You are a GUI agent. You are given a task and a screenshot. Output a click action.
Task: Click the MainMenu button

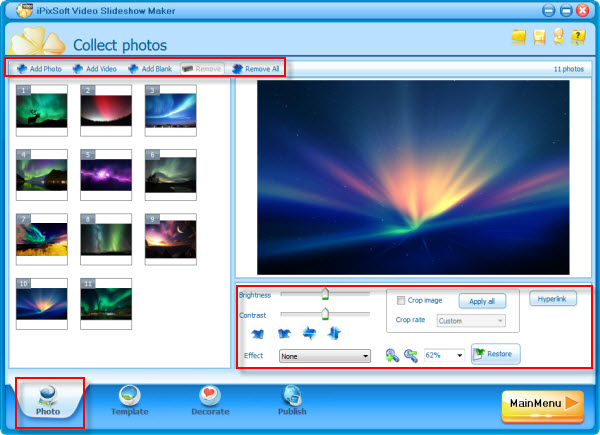click(x=543, y=406)
